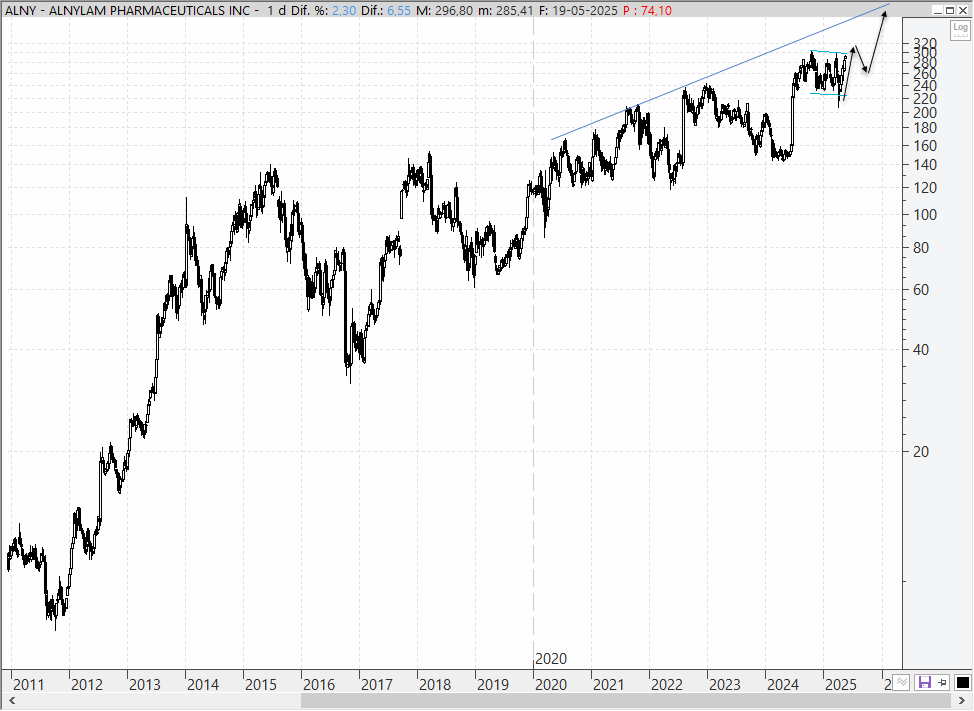Screen dimensions: 974x711
Task: Click the pin icon beside save
Action: pyautogui.click(x=942, y=683)
